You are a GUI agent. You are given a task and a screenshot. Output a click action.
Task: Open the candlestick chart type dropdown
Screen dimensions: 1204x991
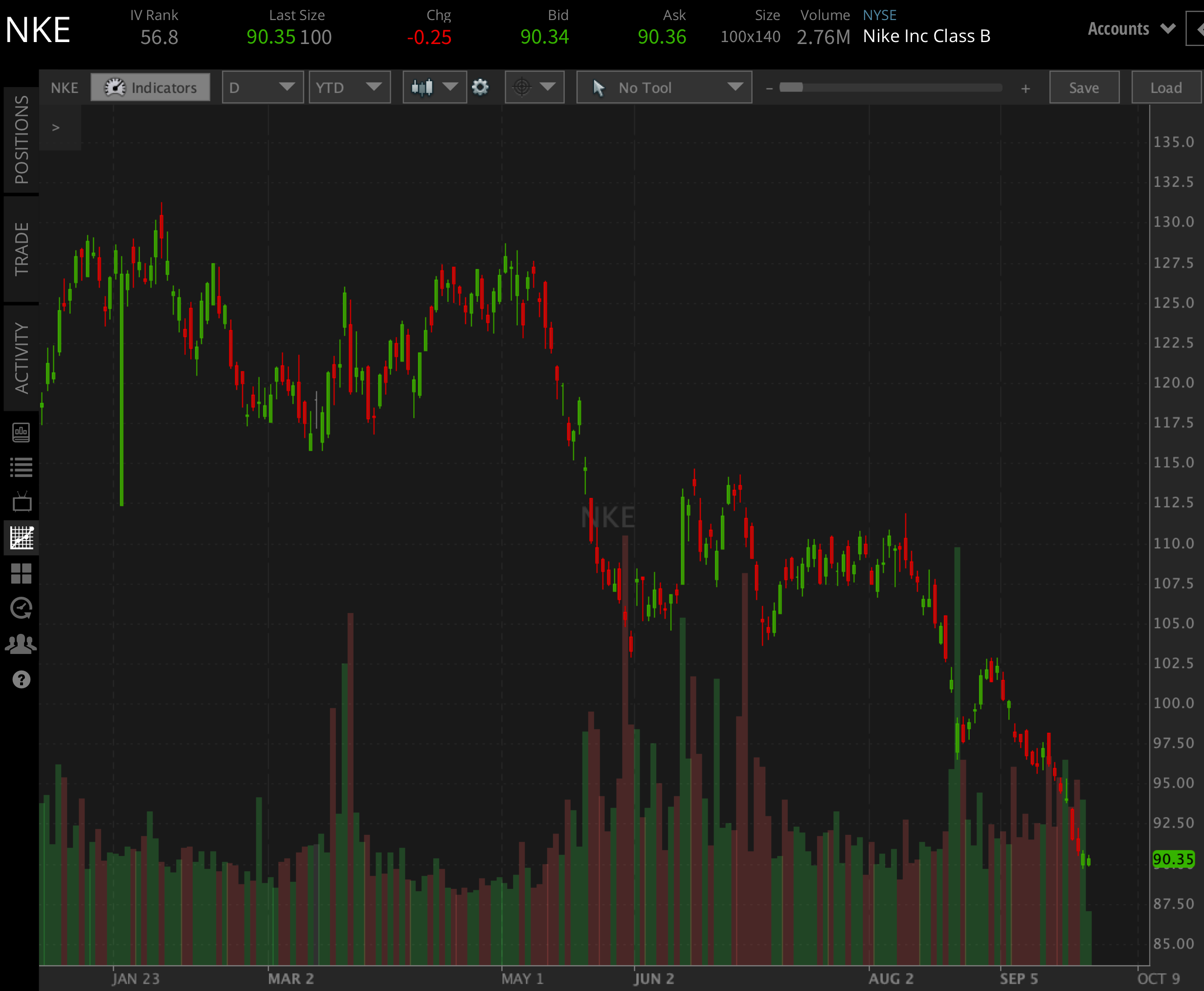click(x=434, y=88)
